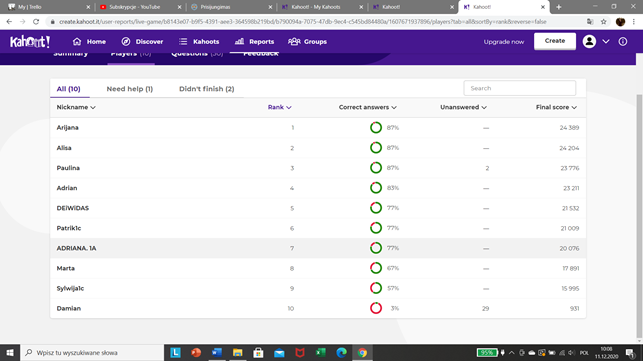Go back in browser
This screenshot has width=643, height=361.
click(9, 22)
